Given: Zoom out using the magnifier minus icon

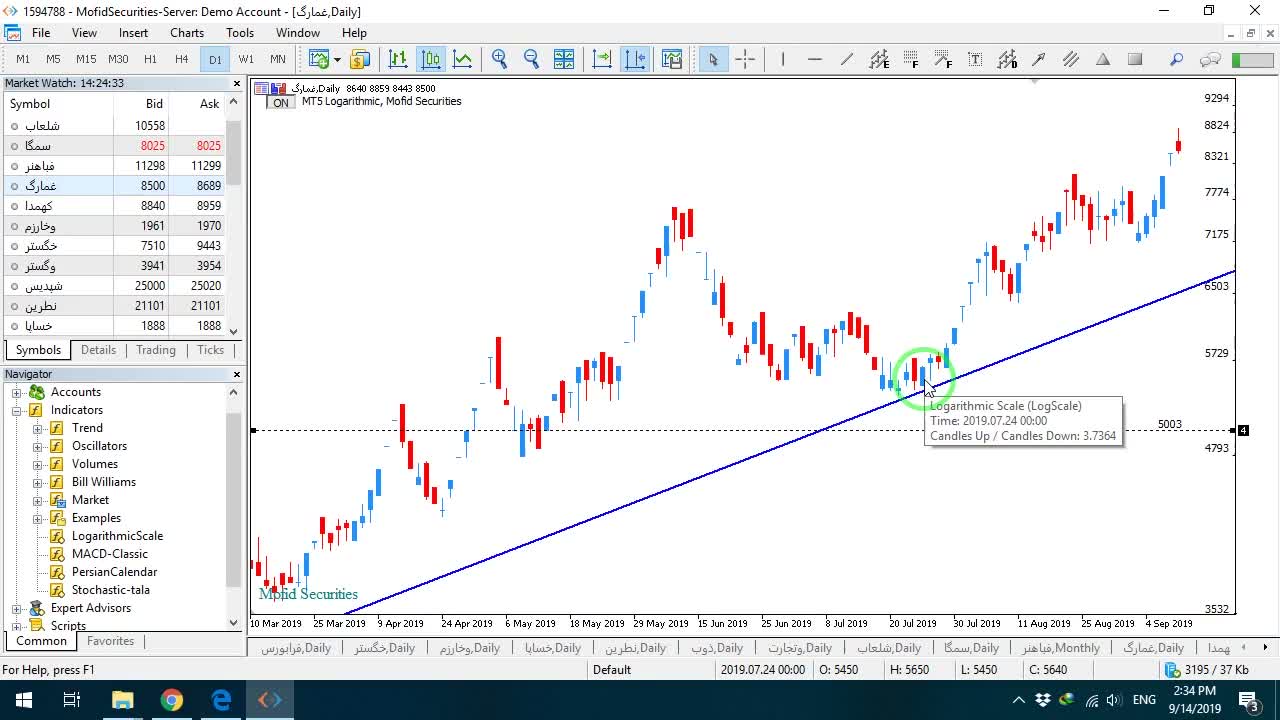Looking at the screenshot, I should pos(531,59).
